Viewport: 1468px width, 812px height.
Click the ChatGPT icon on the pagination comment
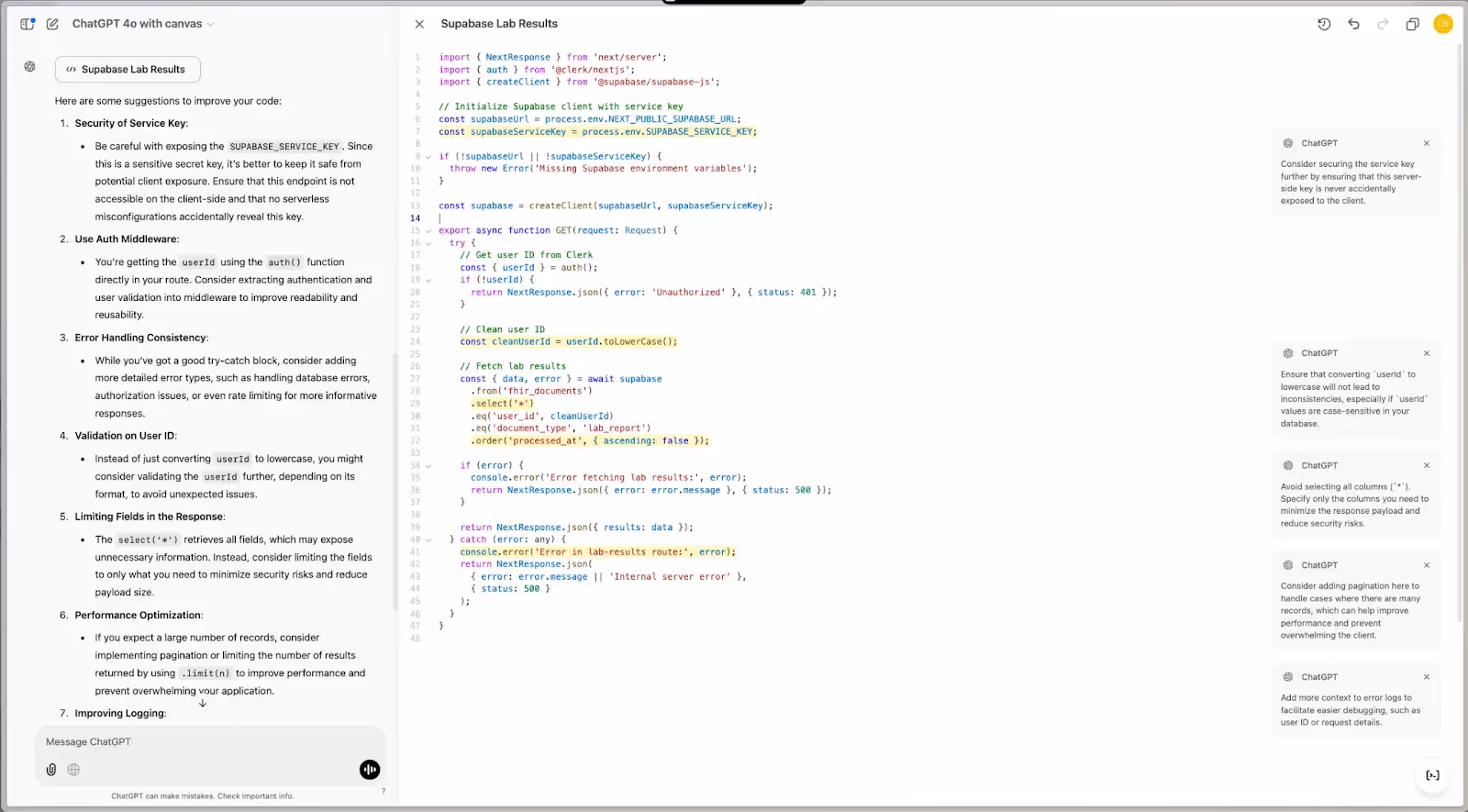(1288, 565)
